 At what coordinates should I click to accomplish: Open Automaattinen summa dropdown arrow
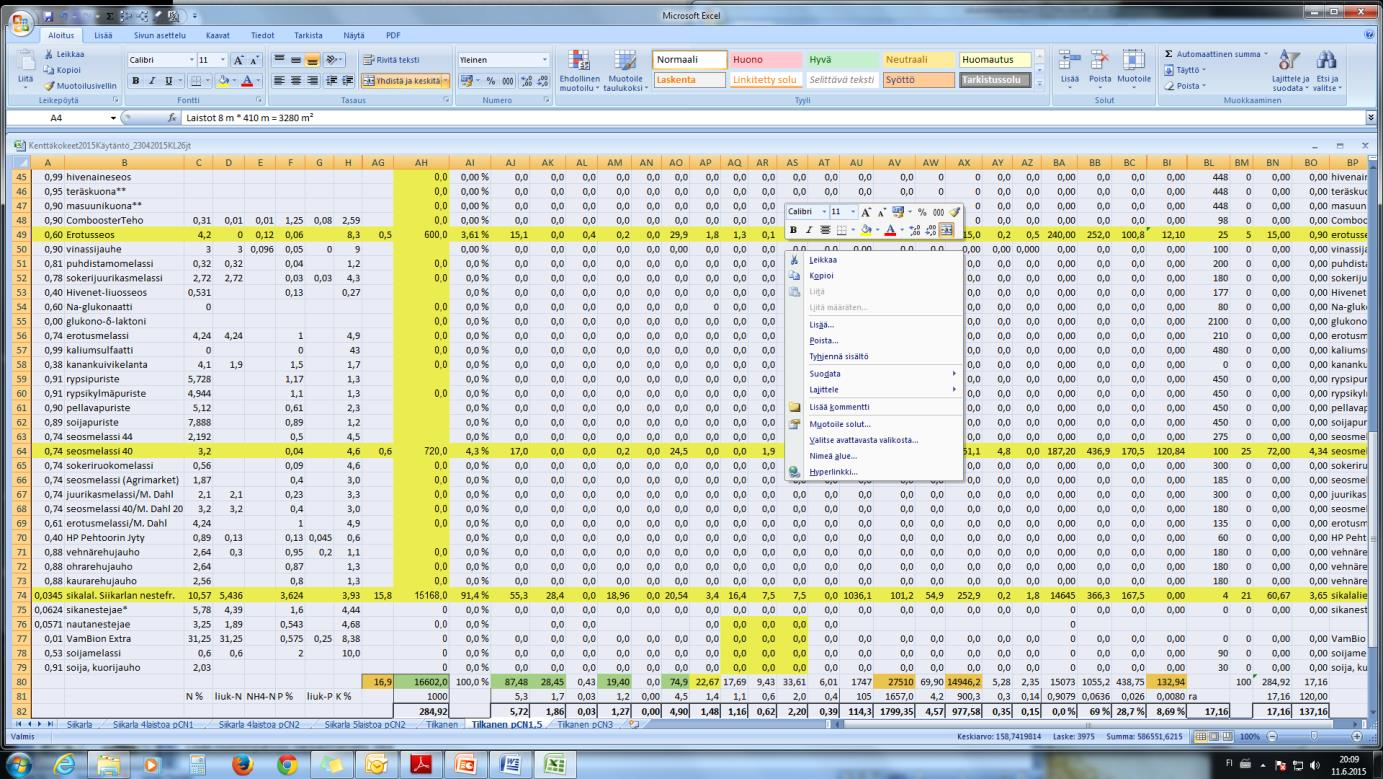click(1266, 53)
